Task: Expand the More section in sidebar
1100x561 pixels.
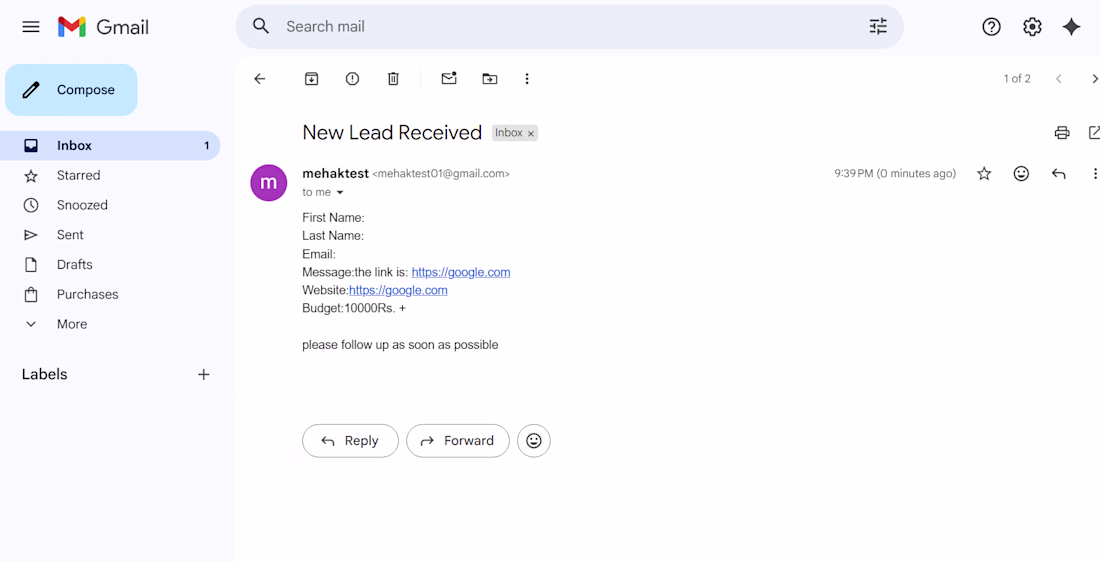Action: click(x=71, y=324)
